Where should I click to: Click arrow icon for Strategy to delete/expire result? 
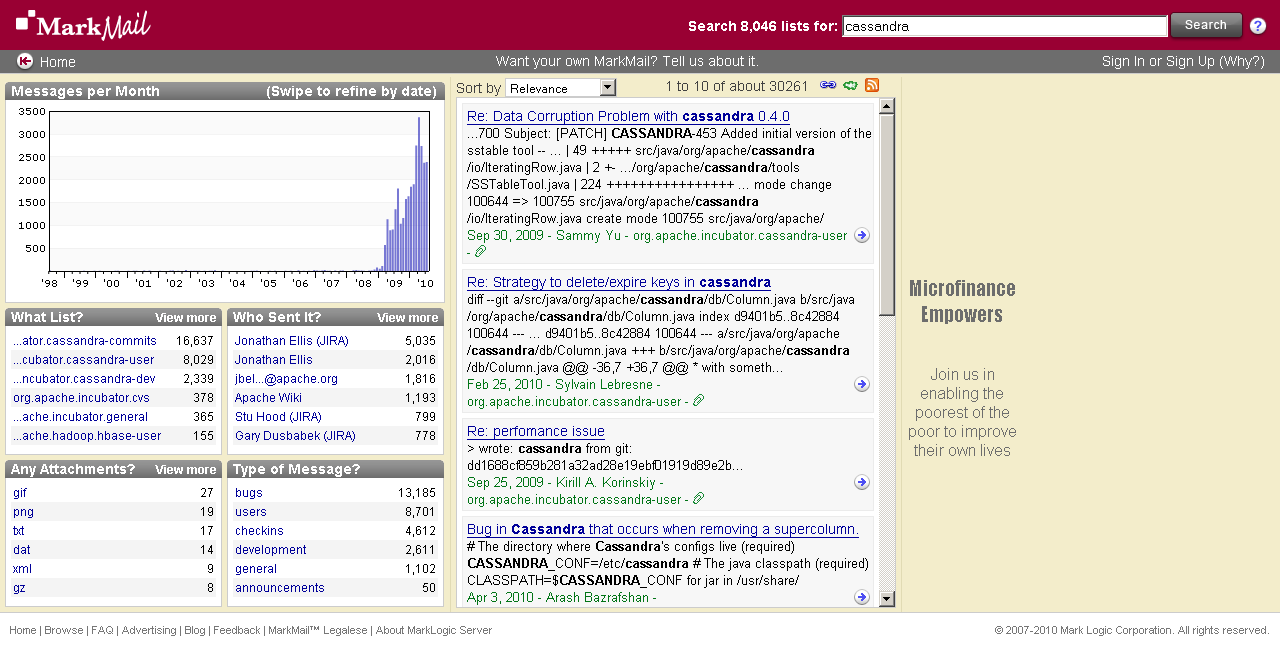pyautogui.click(x=862, y=384)
